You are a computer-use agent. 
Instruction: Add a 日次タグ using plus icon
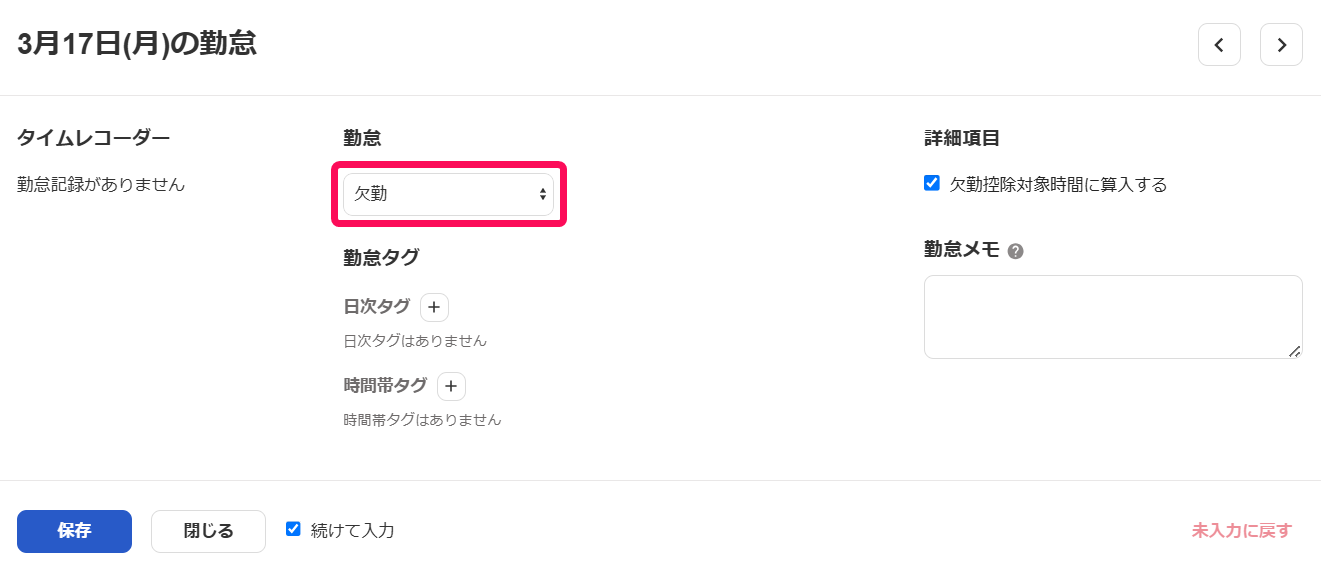[434, 307]
